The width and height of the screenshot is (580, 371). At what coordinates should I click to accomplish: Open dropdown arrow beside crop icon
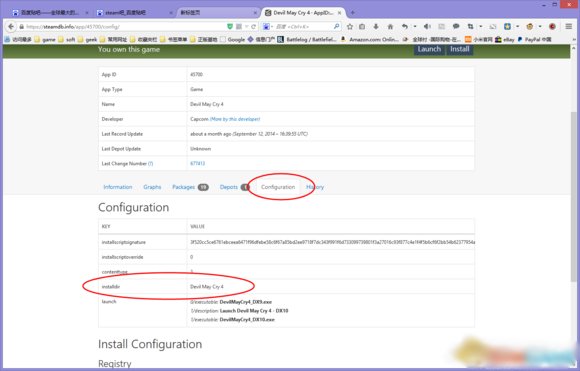click(x=480, y=27)
